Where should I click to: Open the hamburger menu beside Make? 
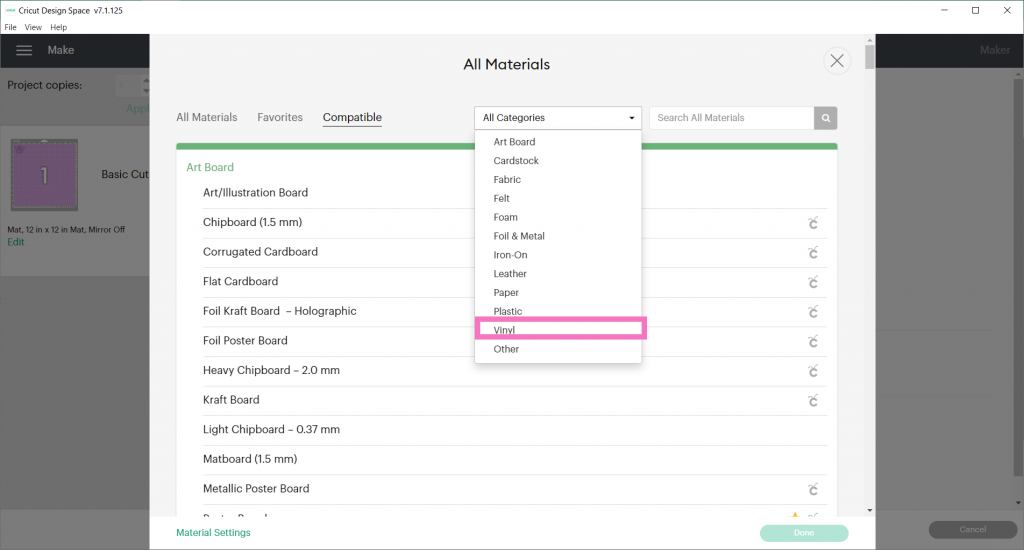tap(24, 50)
